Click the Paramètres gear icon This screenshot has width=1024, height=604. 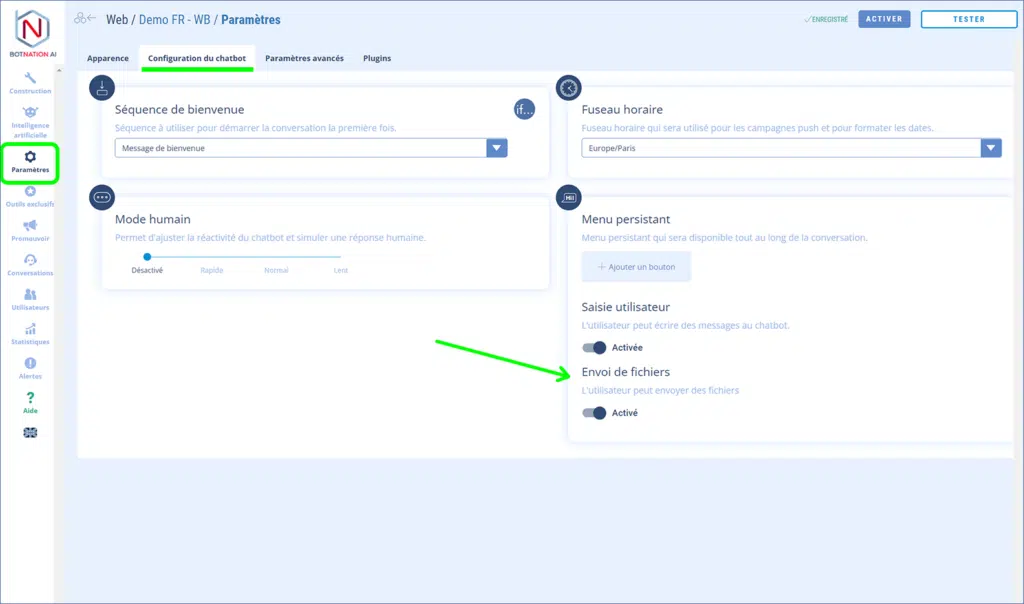pos(30,157)
